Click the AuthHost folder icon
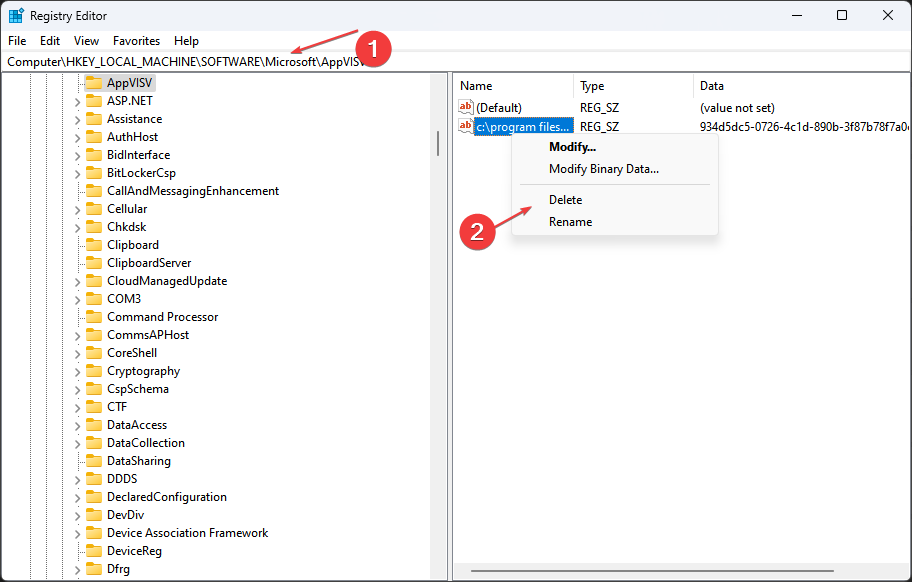Screen dimensions: 912x582 [94, 137]
